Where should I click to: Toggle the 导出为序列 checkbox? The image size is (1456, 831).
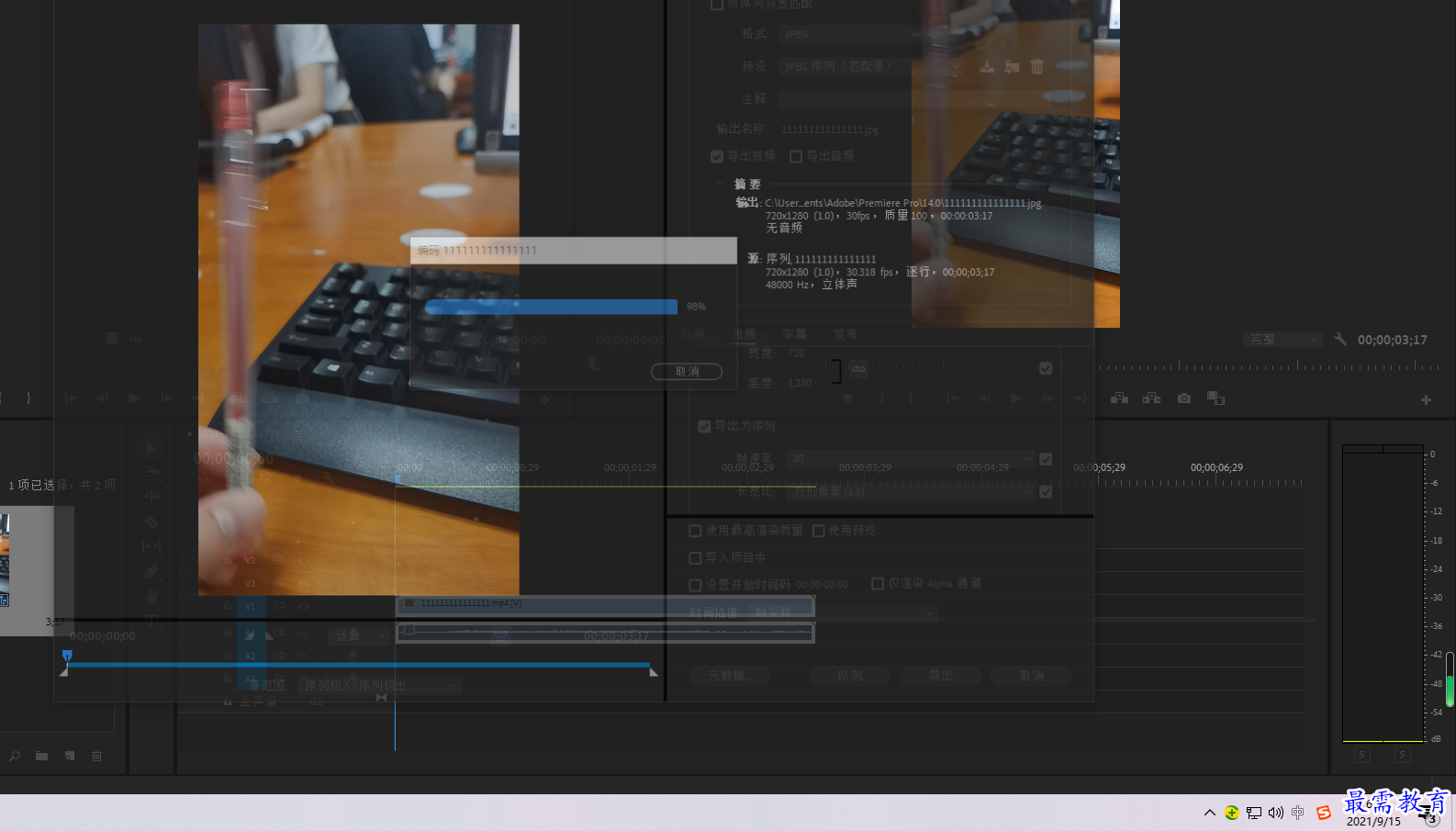pyautogui.click(x=704, y=427)
